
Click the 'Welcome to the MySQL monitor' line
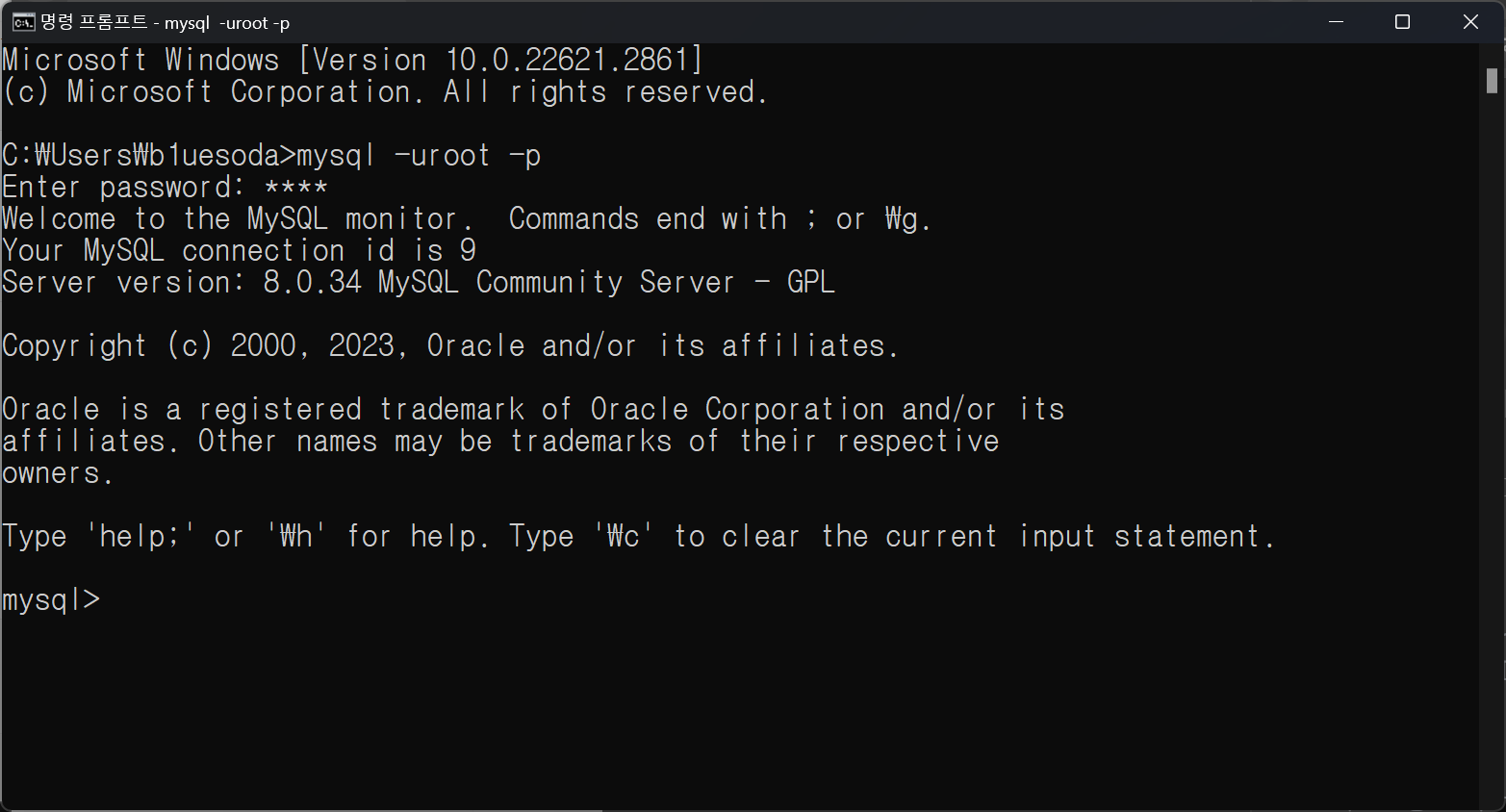pyautogui.click(x=467, y=218)
